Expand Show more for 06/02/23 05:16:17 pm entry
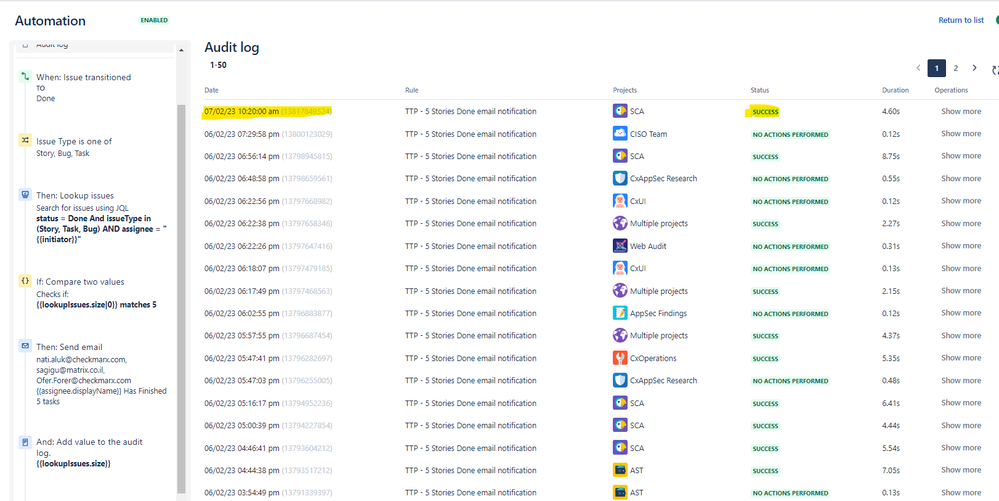 (961, 402)
